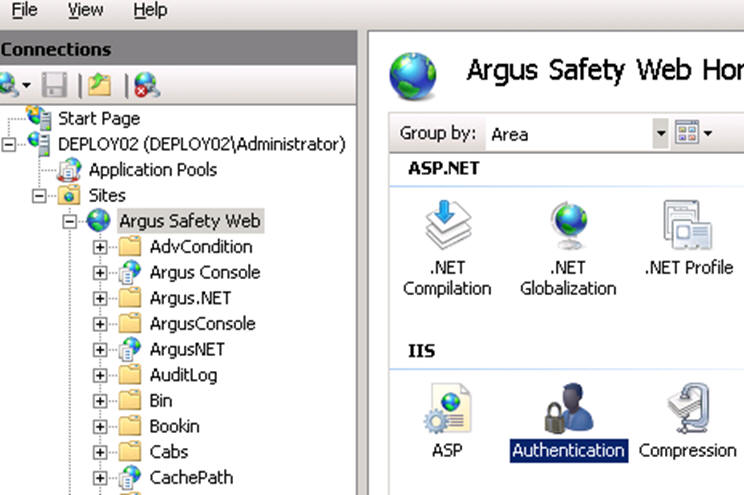The height and width of the screenshot is (495, 744).
Task: Click the AuditLog folder icon
Action: click(130, 374)
